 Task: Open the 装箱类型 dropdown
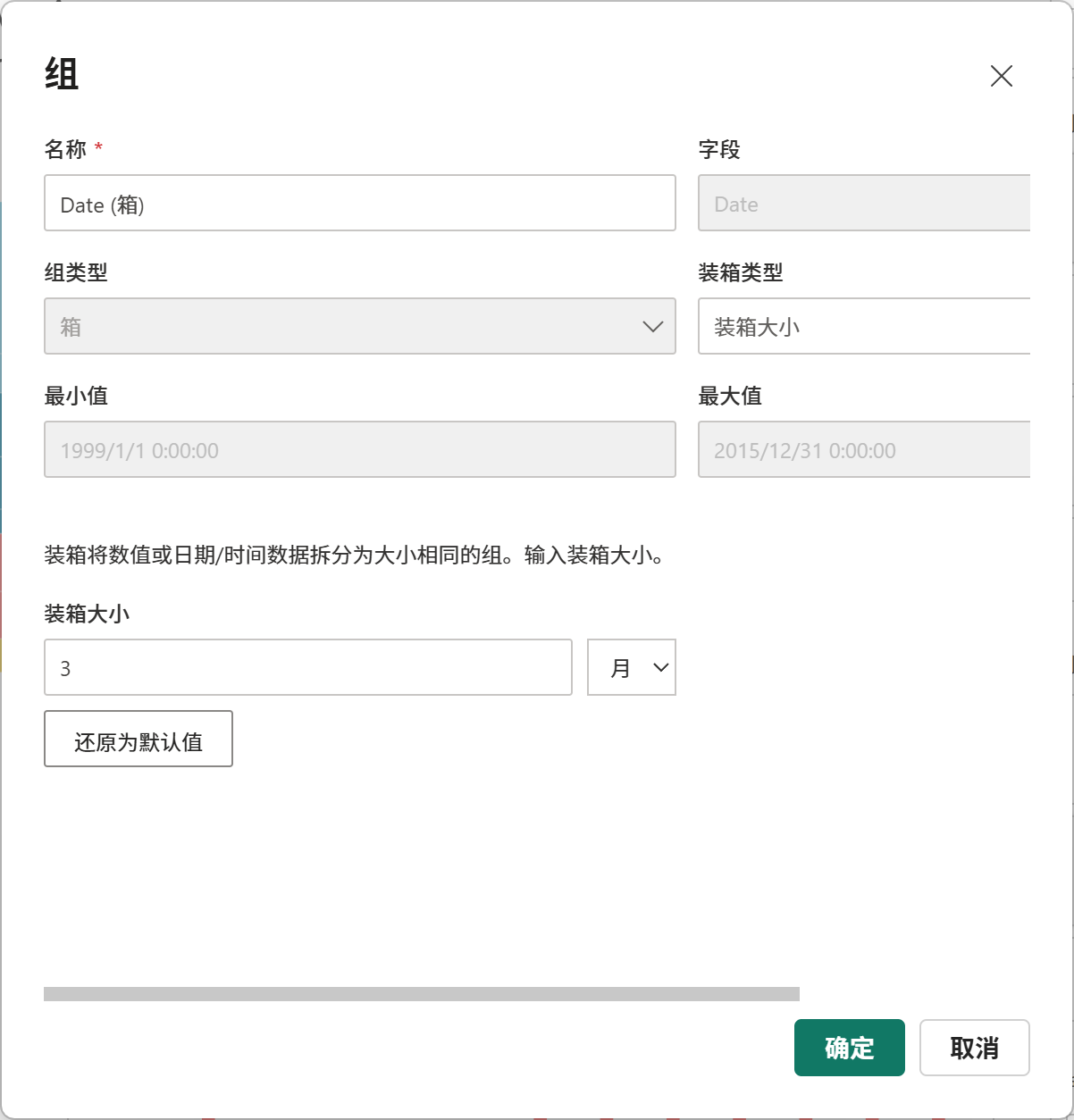coord(864,326)
